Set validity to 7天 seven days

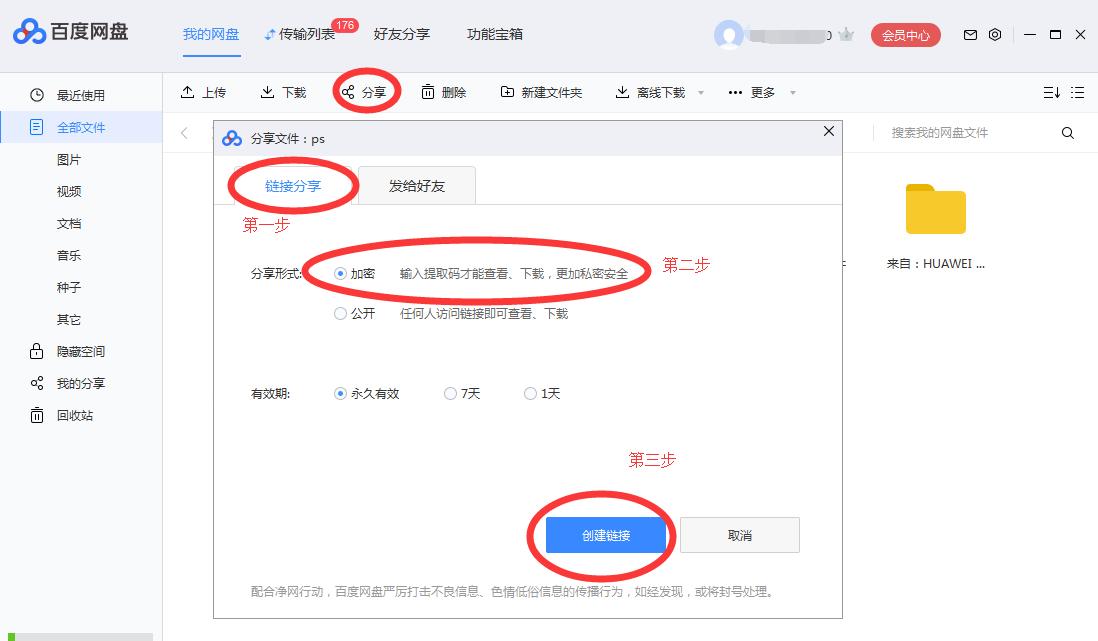click(x=451, y=393)
